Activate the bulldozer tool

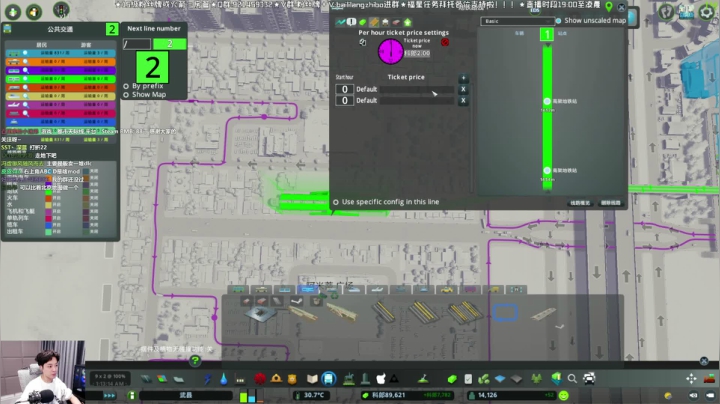709,379
